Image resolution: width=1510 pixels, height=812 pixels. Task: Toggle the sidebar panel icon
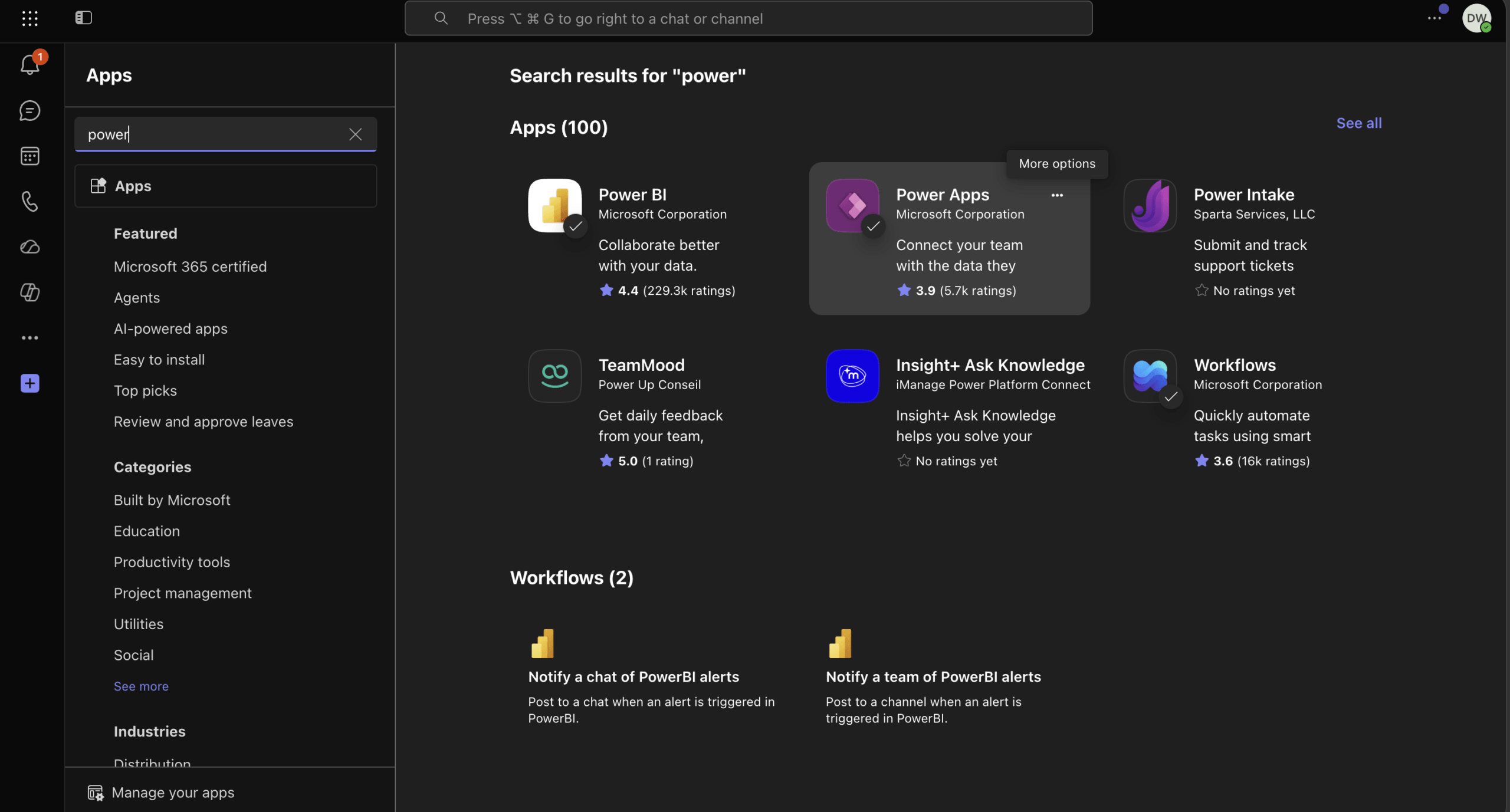tap(83, 18)
